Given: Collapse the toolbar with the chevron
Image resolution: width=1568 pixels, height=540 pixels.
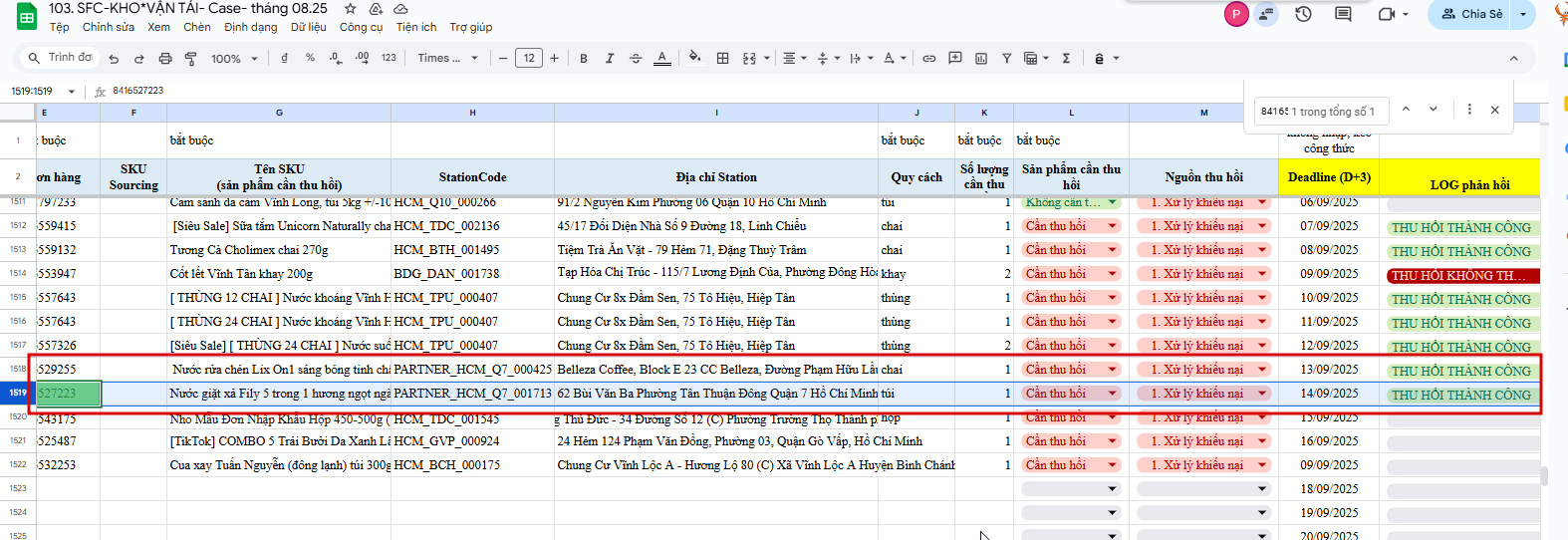Looking at the screenshot, I should (1513, 59).
